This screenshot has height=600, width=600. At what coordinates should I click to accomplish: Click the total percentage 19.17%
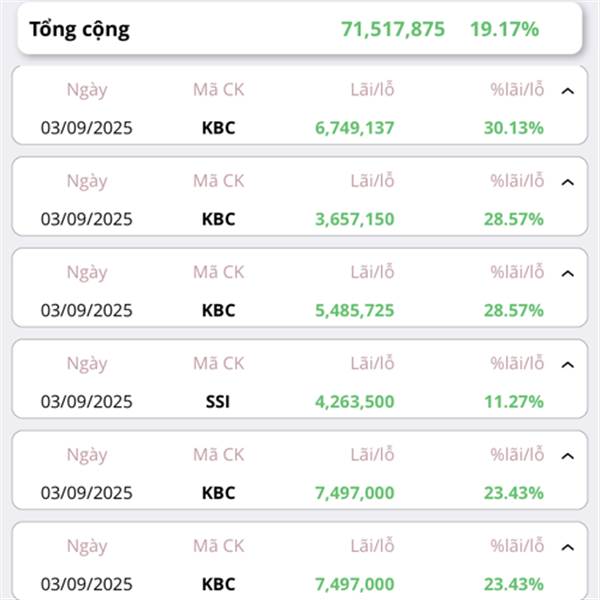point(504,29)
